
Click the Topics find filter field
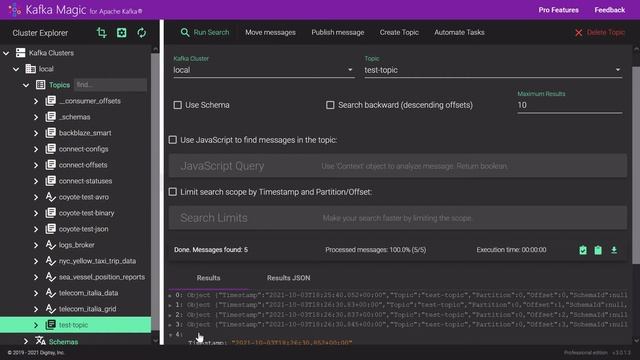110,84
